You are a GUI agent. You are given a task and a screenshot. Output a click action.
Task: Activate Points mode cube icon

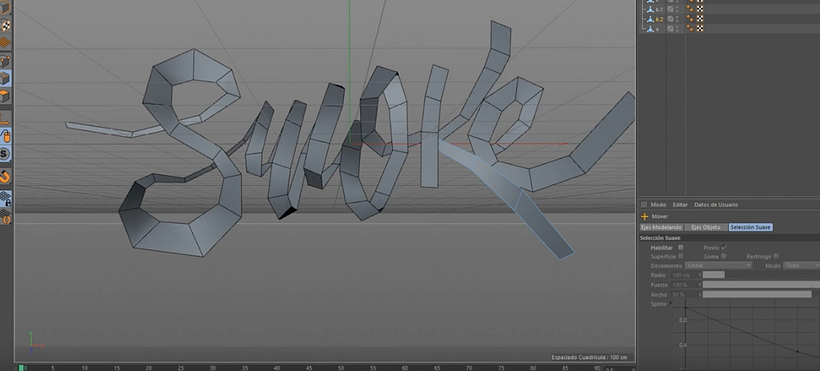point(5,61)
